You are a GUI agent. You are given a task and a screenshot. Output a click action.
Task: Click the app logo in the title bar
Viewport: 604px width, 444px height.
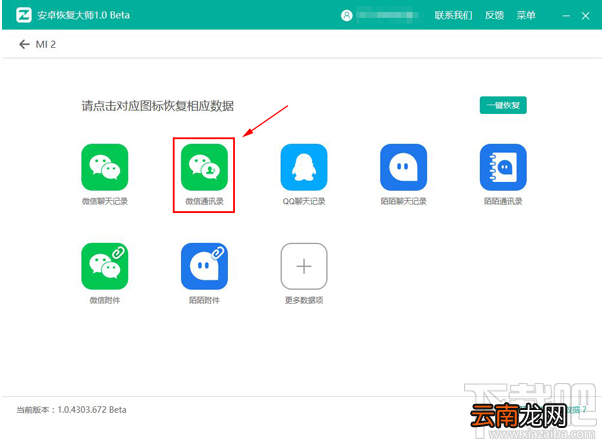tap(24, 15)
